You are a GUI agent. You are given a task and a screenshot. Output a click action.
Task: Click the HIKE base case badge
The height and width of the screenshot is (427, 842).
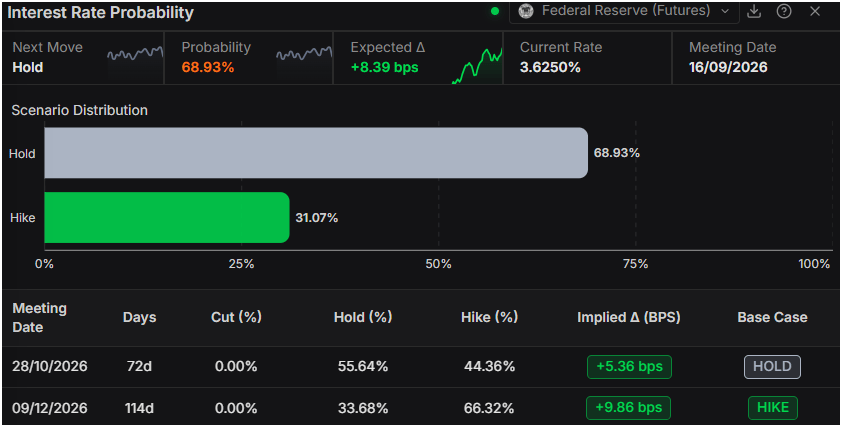click(x=772, y=408)
